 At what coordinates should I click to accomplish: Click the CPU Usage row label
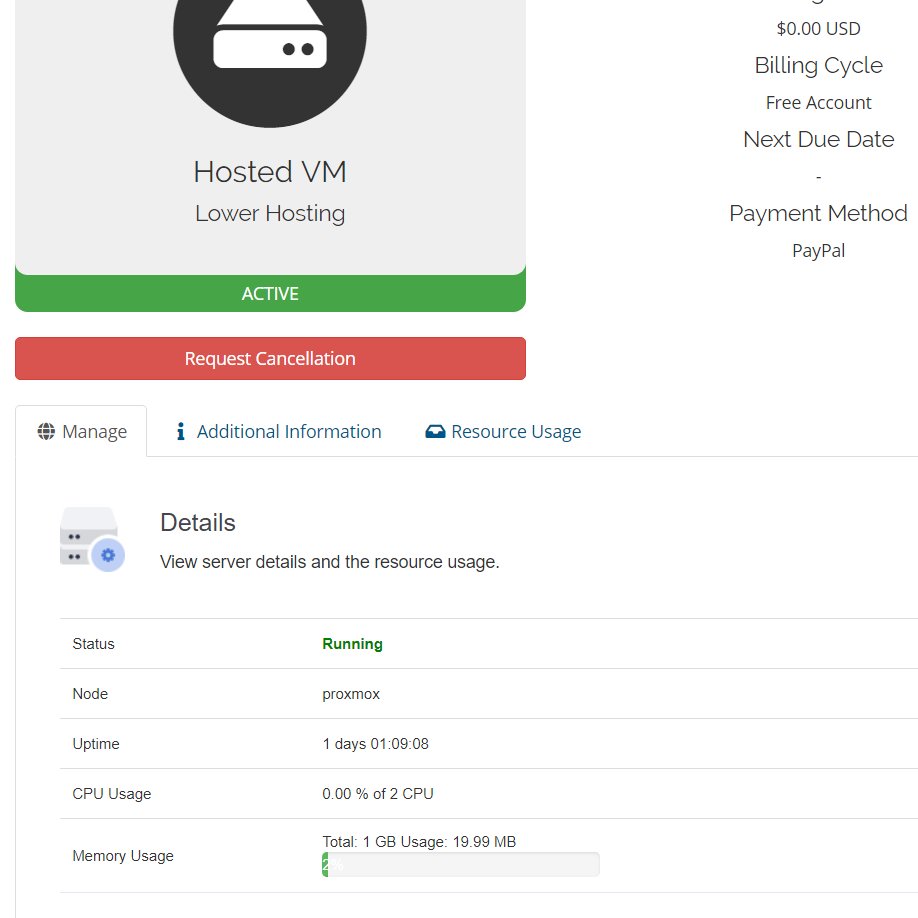pos(112,794)
